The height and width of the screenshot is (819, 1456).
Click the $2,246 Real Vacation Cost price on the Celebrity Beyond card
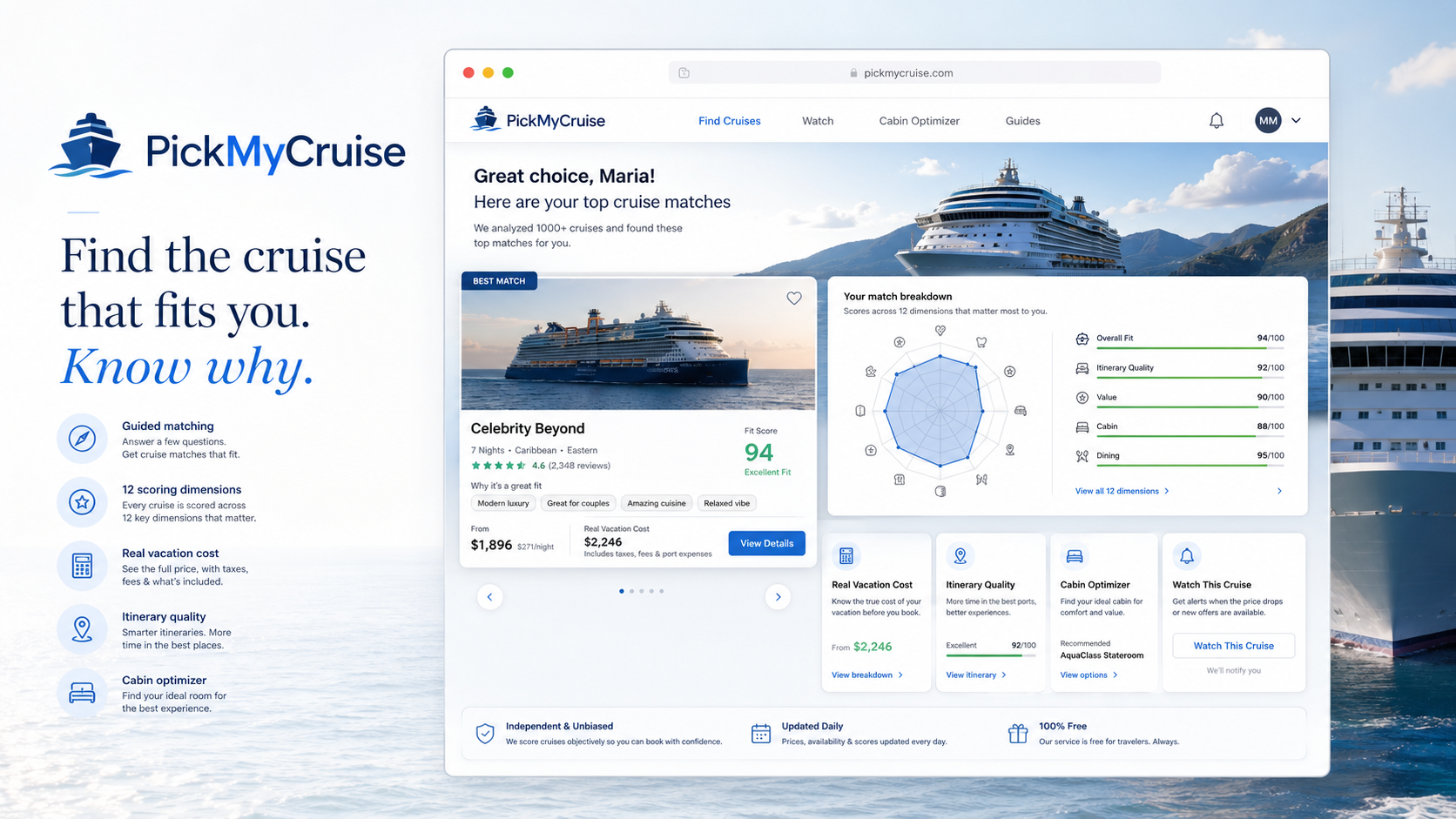(x=603, y=541)
